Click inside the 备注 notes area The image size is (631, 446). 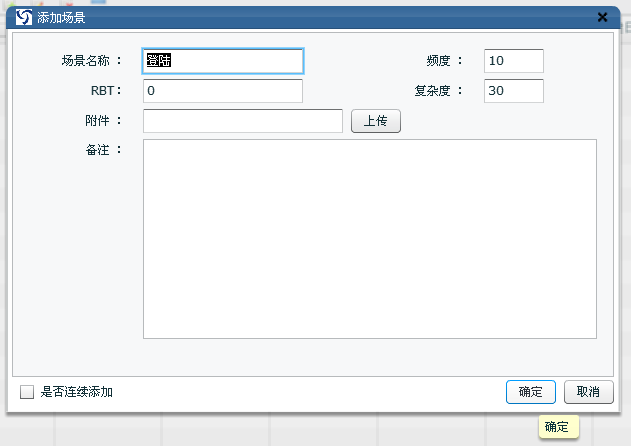[x=369, y=238]
